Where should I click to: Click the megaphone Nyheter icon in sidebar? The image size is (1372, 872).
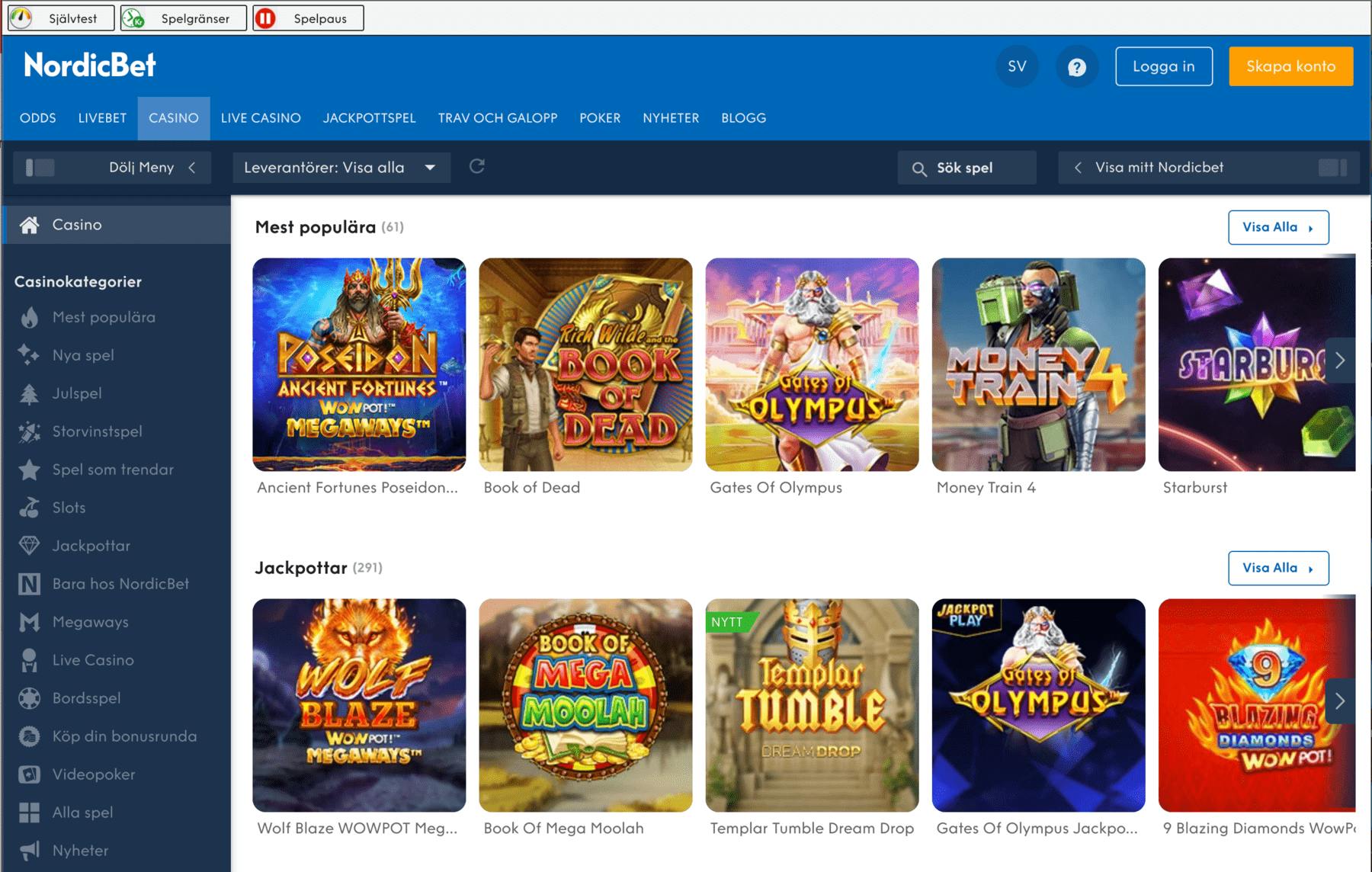[x=30, y=851]
